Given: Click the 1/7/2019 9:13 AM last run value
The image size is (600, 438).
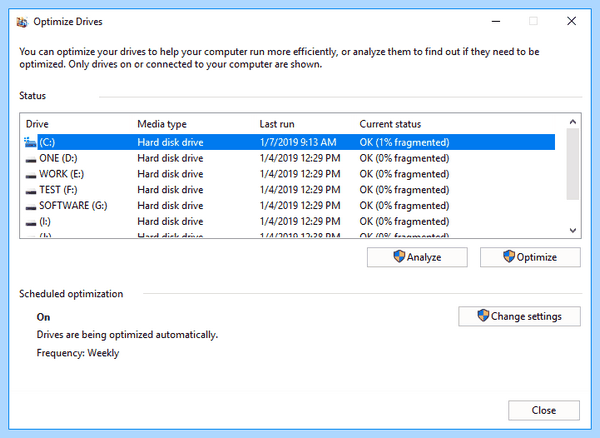Looking at the screenshot, I should [x=298, y=142].
